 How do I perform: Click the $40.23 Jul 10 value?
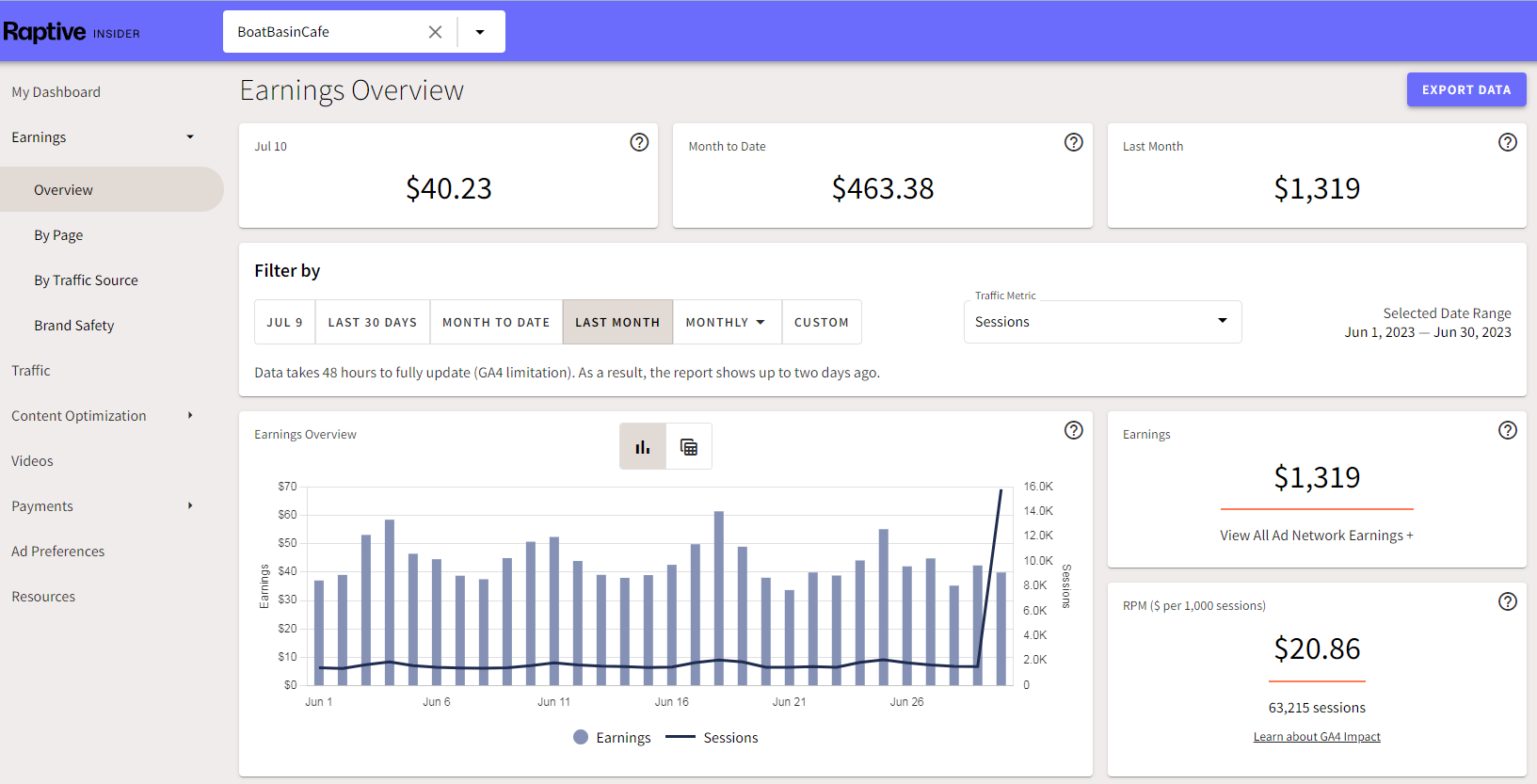click(449, 188)
